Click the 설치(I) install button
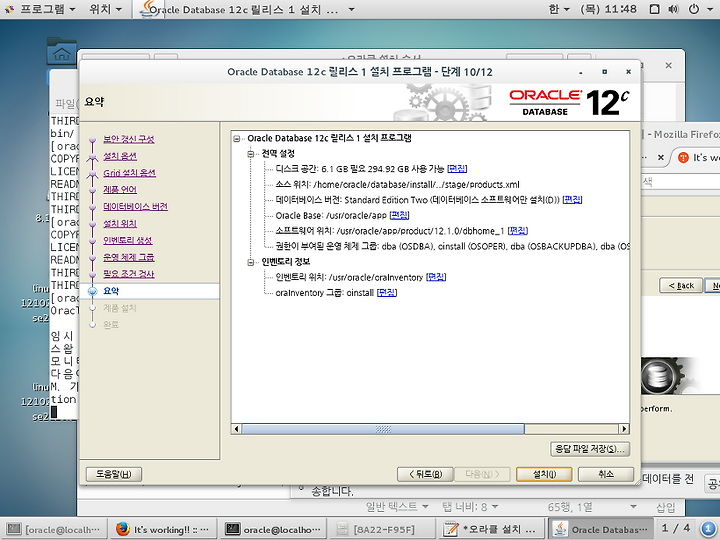 [544, 474]
